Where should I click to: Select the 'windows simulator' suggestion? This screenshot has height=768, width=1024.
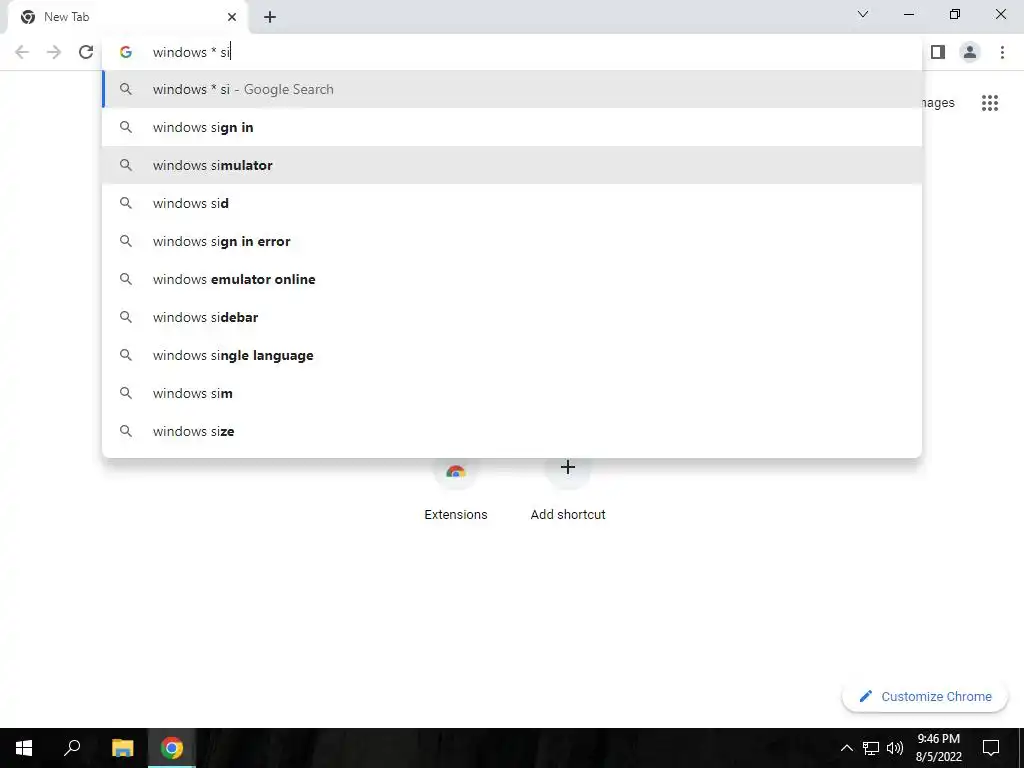[x=512, y=165]
